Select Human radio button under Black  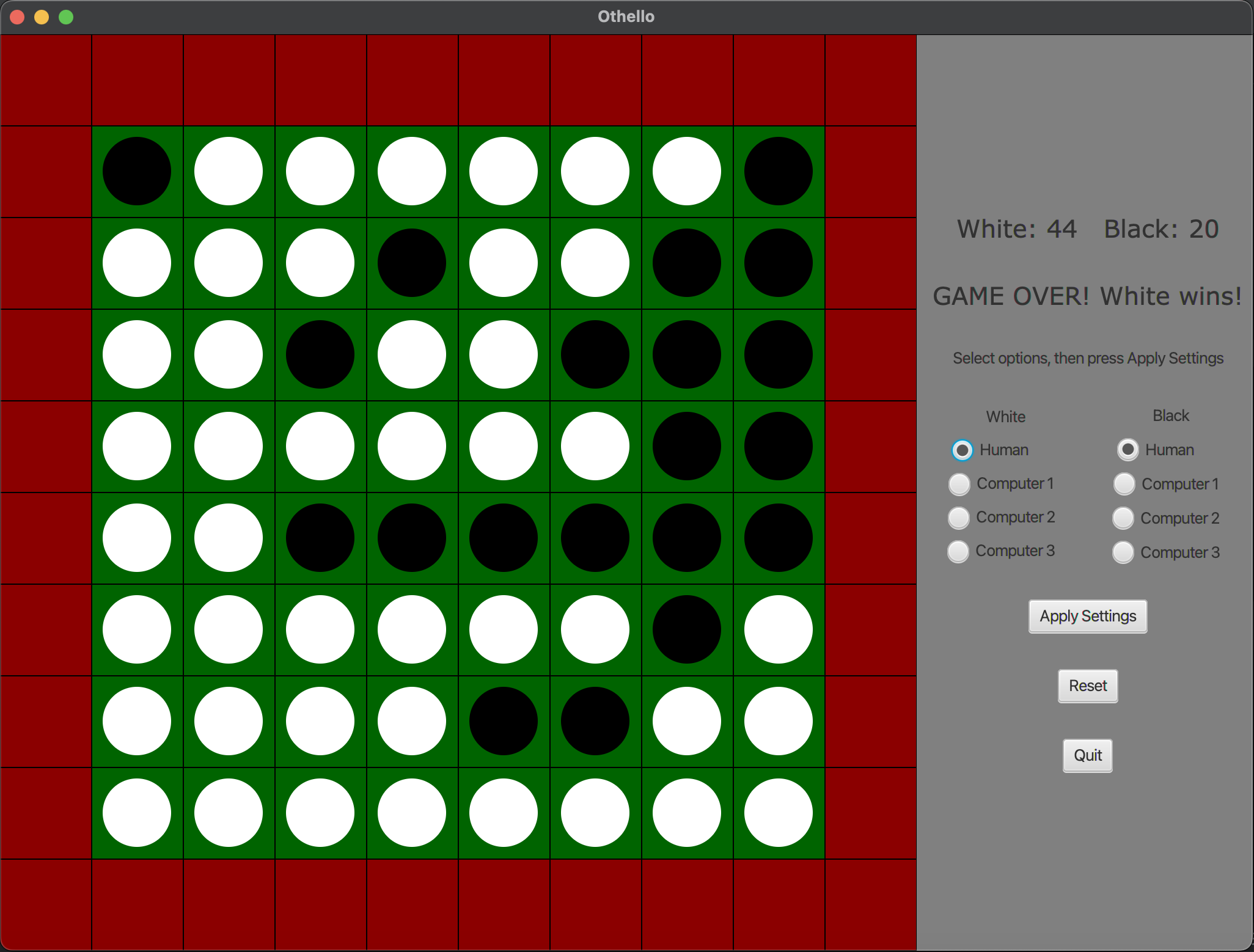(x=1128, y=450)
